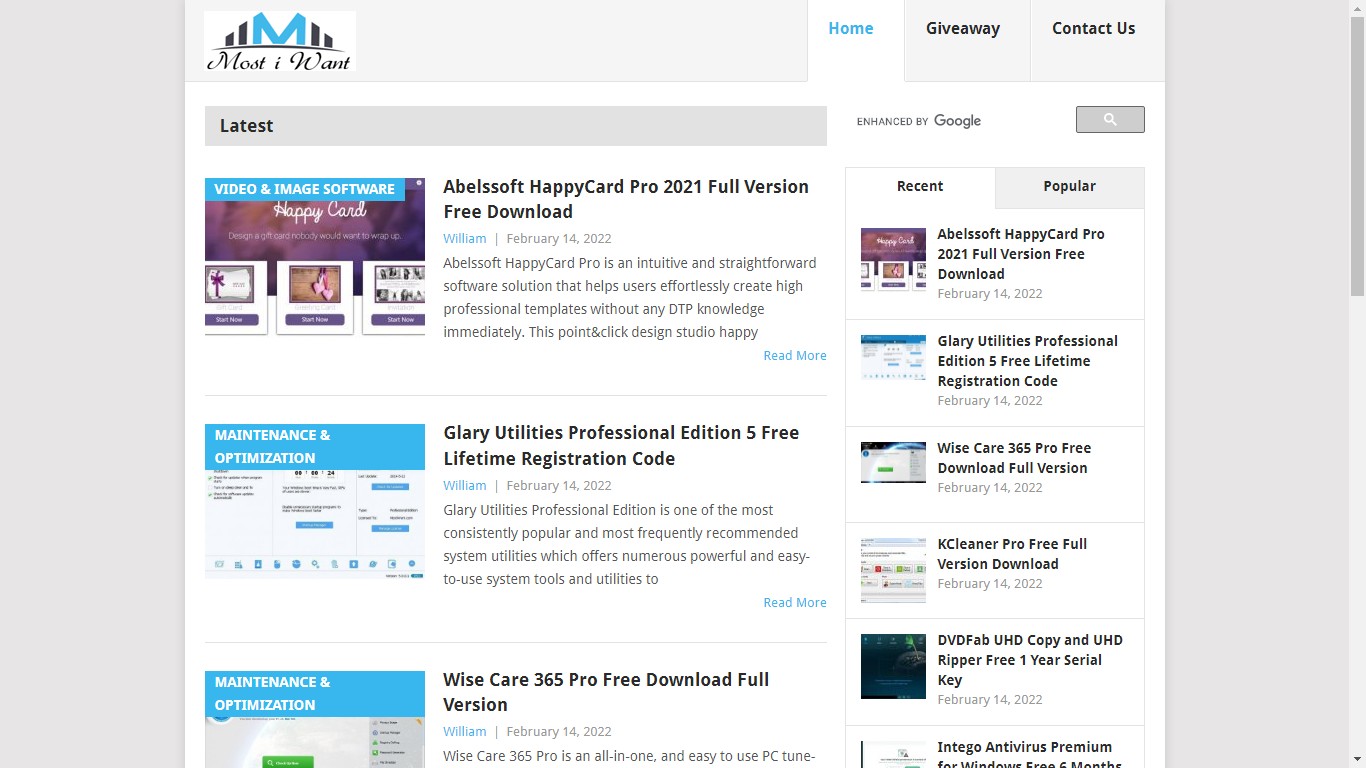Open Abelssoft HappyCard Pro 2021 main article title
The width and height of the screenshot is (1366, 768).
pos(626,199)
